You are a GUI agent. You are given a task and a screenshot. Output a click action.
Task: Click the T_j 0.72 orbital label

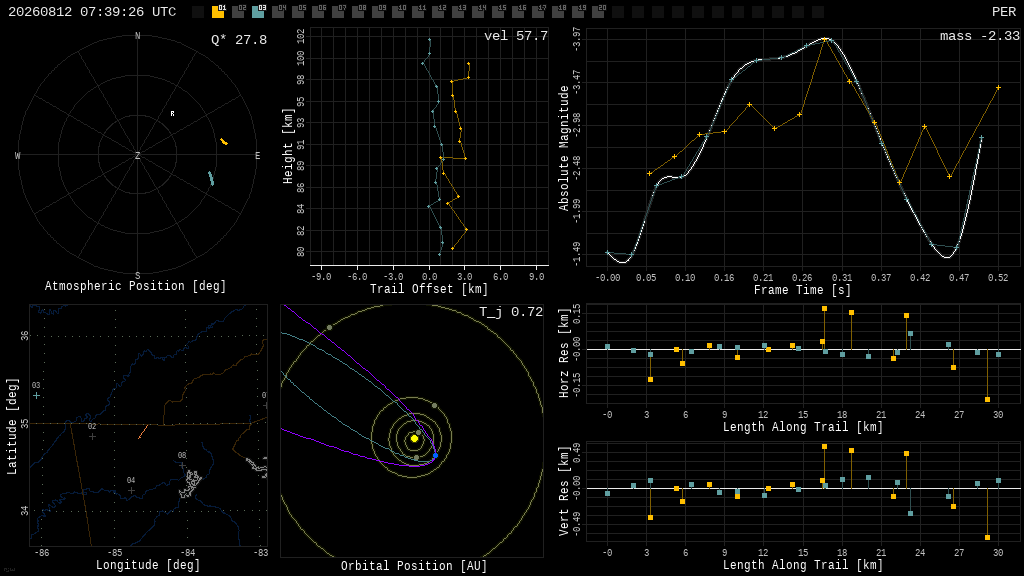coord(511,312)
